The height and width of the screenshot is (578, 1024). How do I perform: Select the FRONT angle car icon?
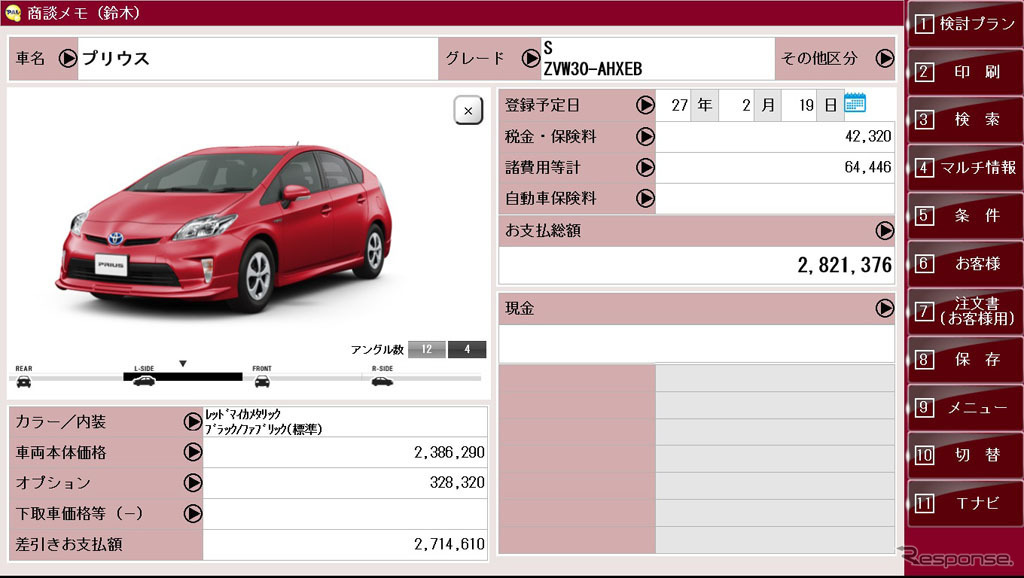262,380
